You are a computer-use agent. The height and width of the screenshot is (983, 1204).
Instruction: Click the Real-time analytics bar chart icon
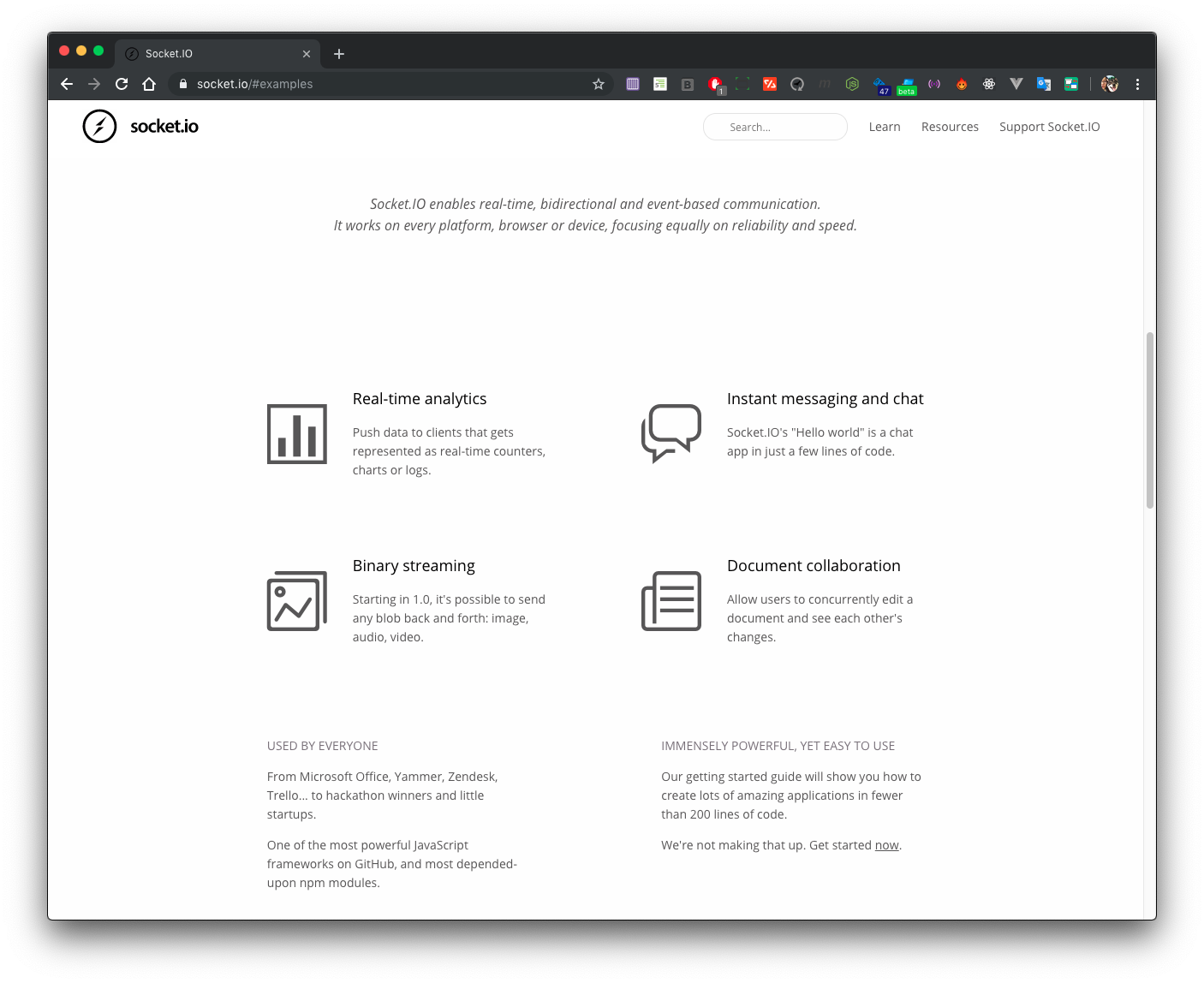297,434
